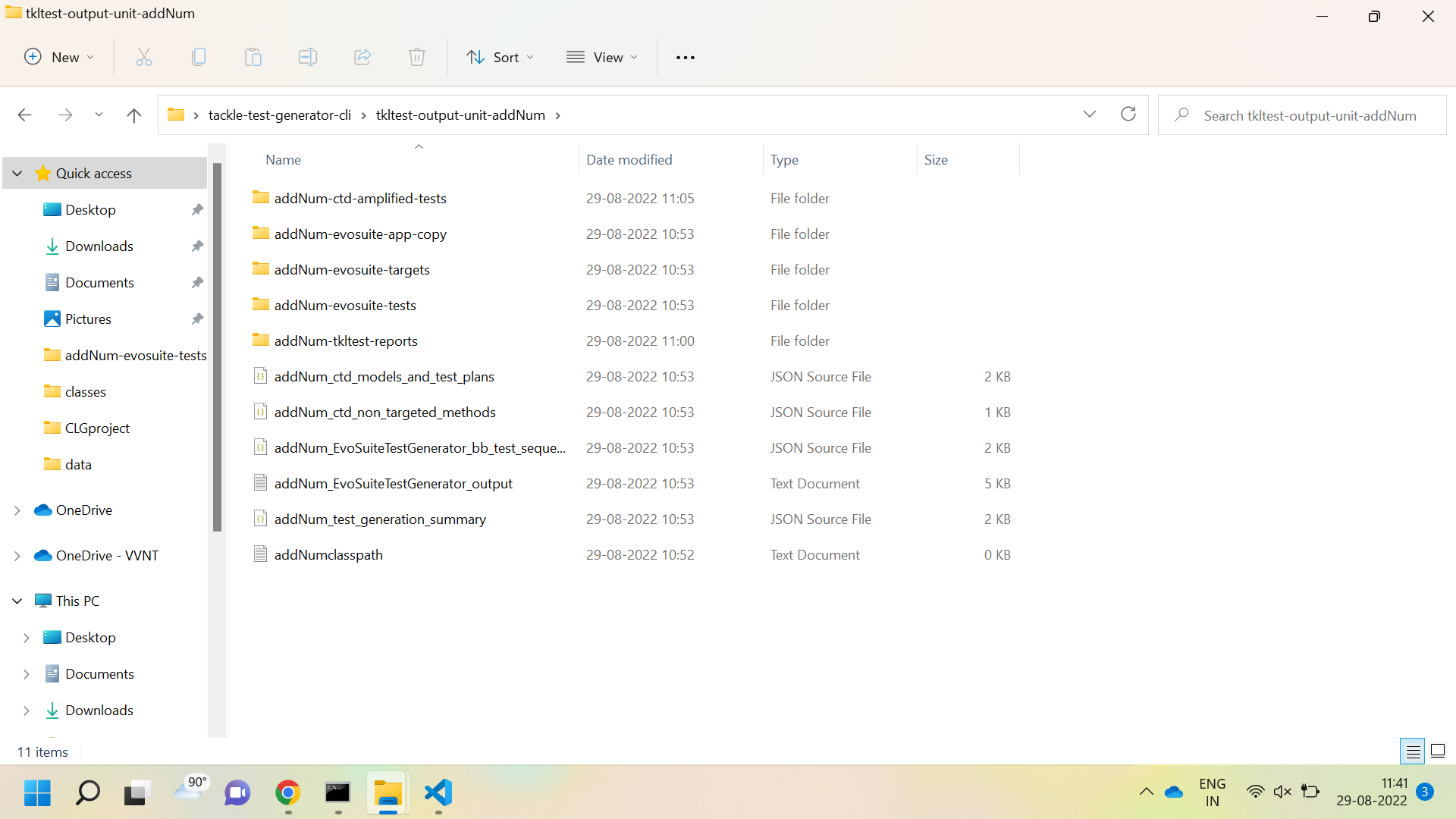Image resolution: width=1456 pixels, height=819 pixels.
Task: Open the View options dropdown
Action: 601,57
